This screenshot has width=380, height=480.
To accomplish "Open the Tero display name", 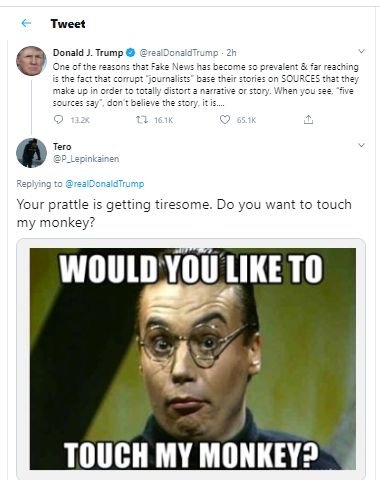I will pyautogui.click(x=62, y=147).
